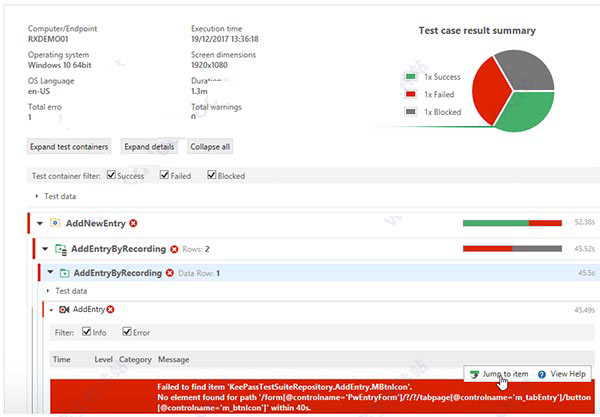Click failed icon on AddEntryByRecording Data Row 1

pyautogui.click(x=170, y=272)
